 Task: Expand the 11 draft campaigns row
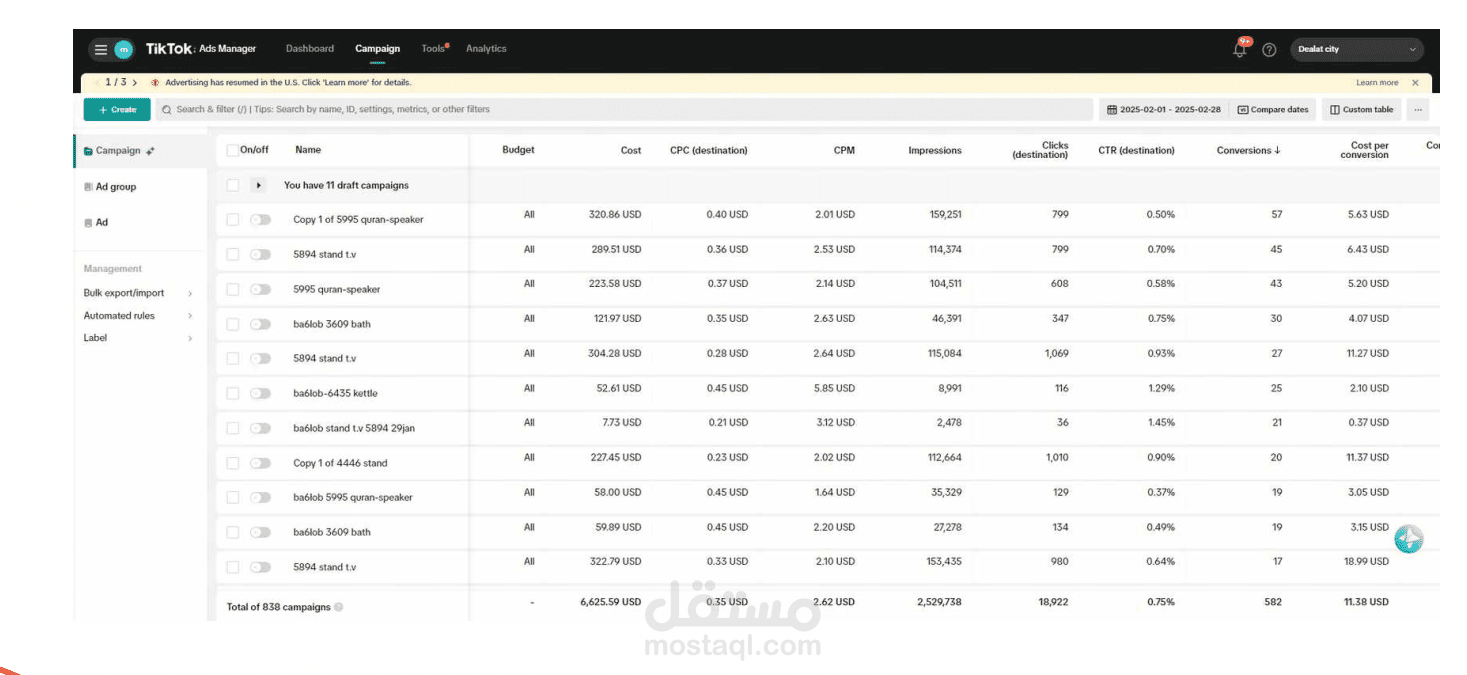click(x=258, y=185)
